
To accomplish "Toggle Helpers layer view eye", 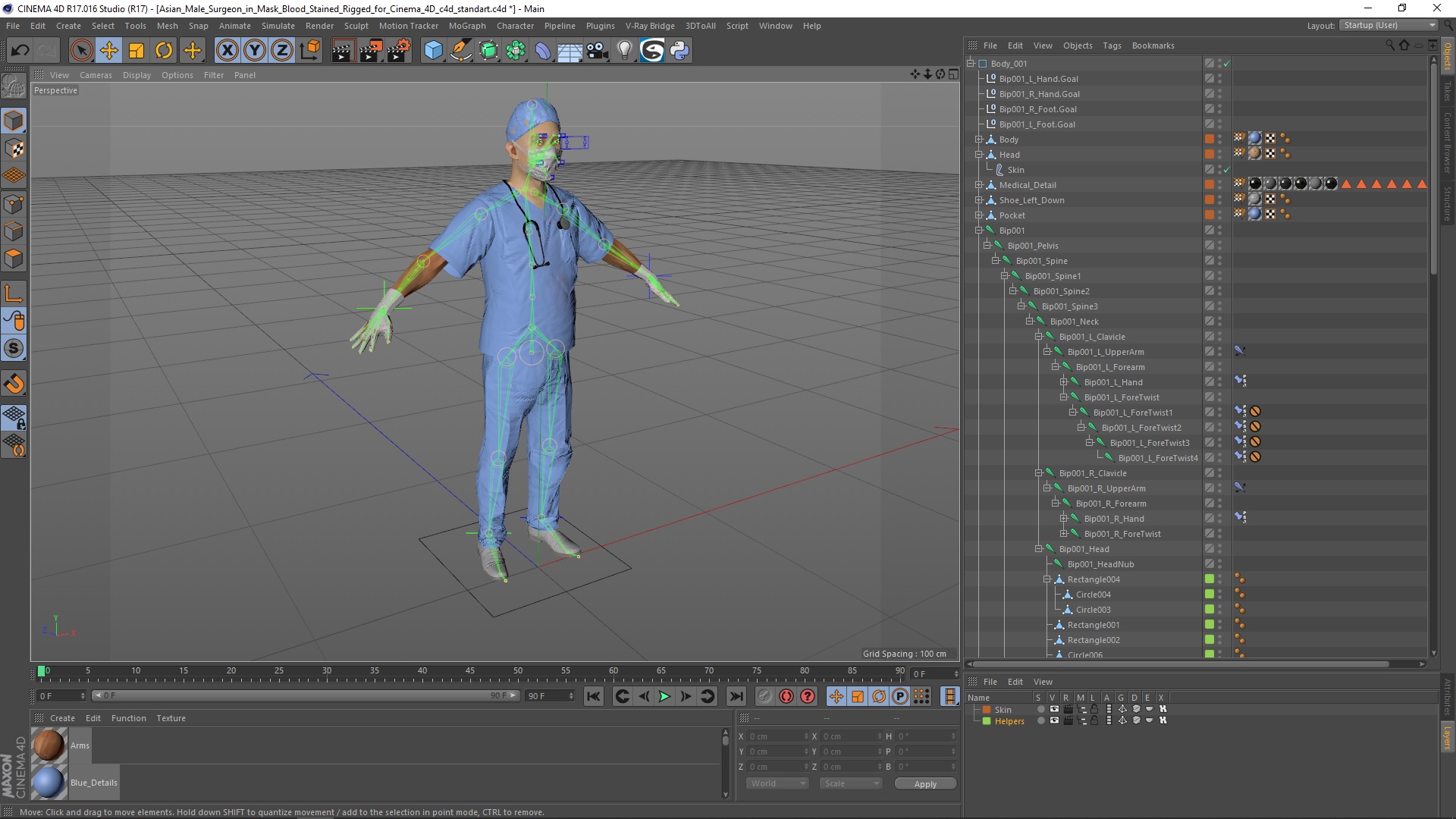I will click(x=1054, y=721).
